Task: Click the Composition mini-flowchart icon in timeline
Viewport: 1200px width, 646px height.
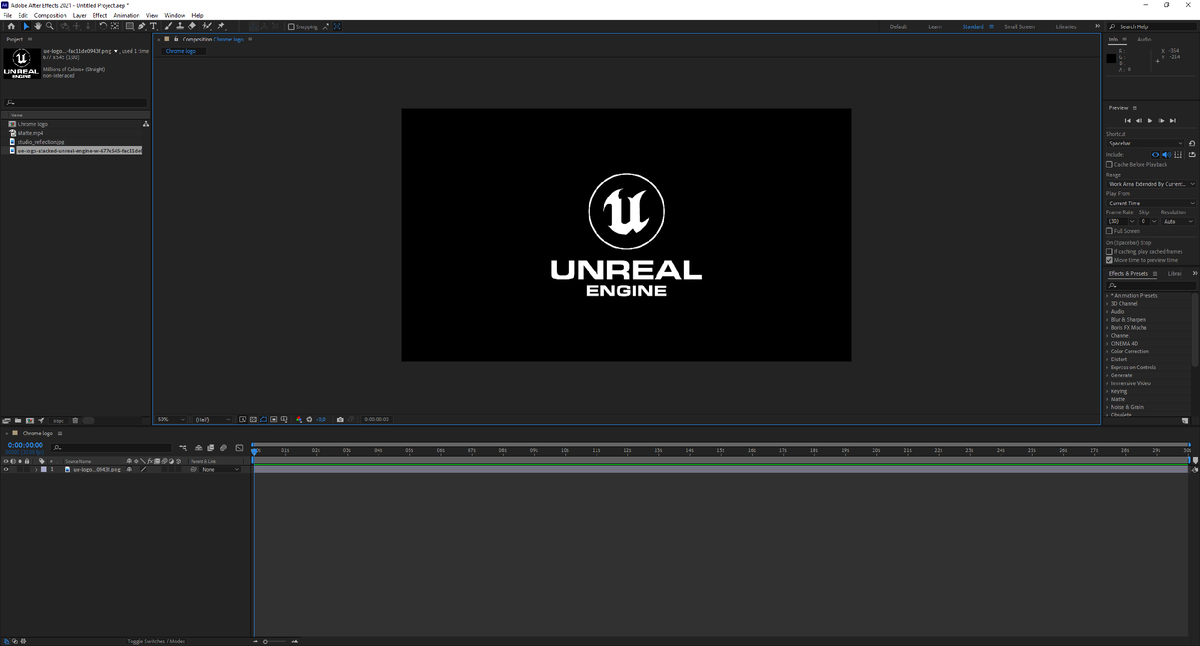Action: 183,448
